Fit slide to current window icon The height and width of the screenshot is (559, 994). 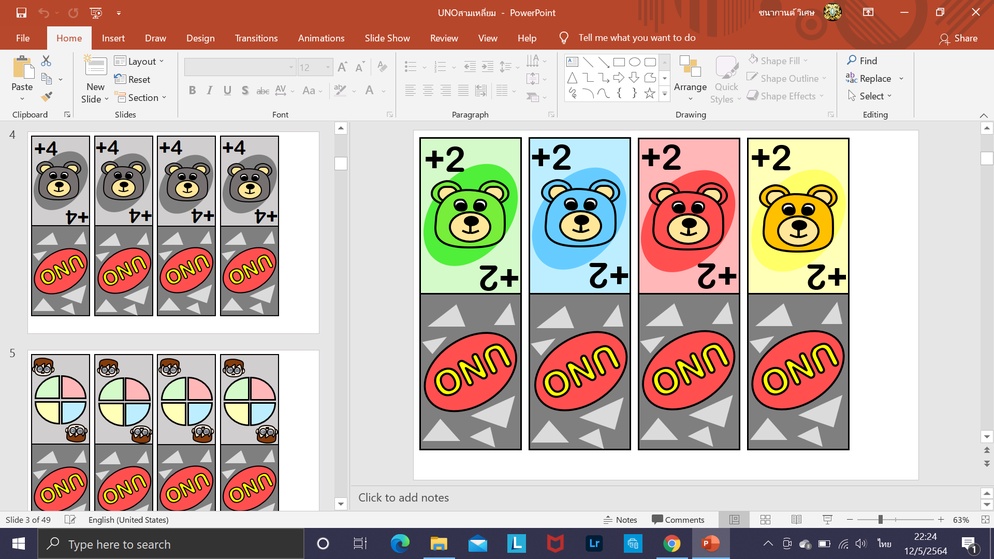pyautogui.click(x=985, y=520)
